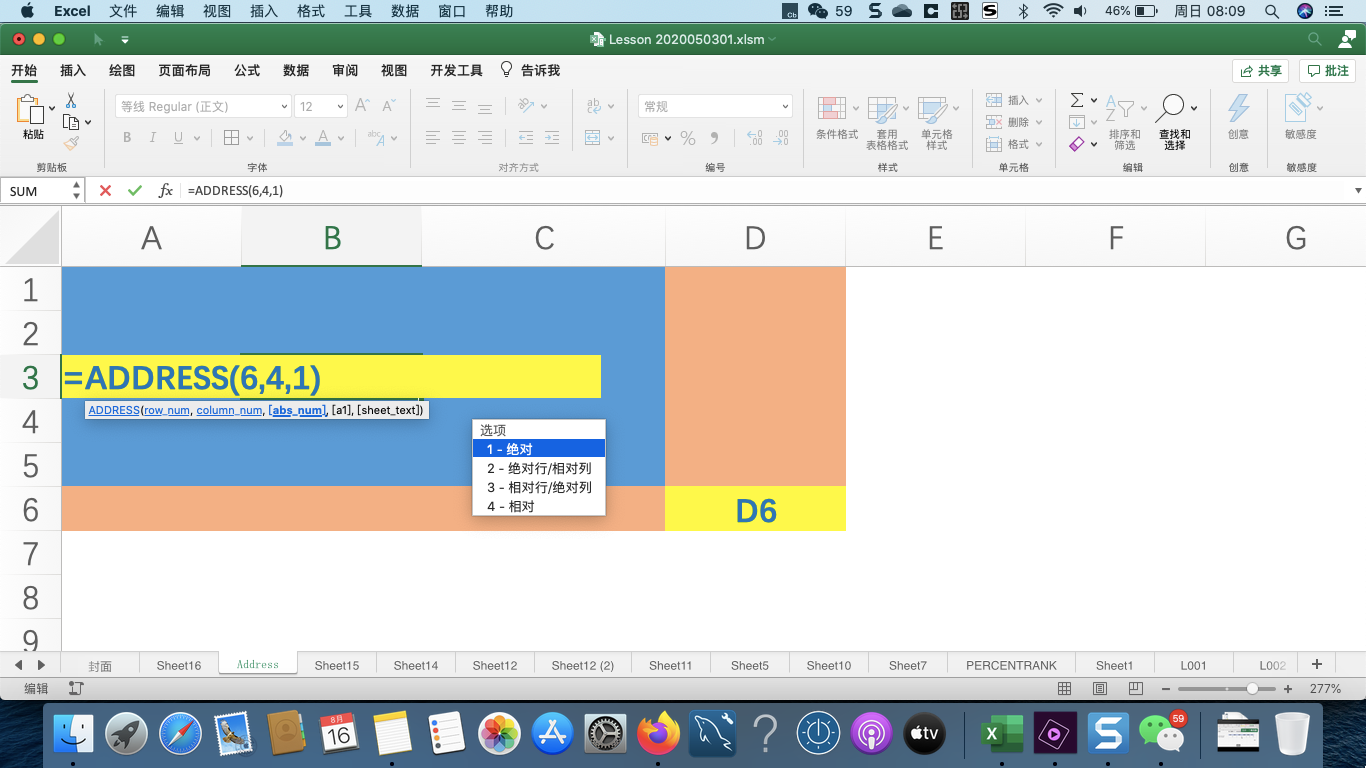Toggle Bold formatting

coord(127,138)
